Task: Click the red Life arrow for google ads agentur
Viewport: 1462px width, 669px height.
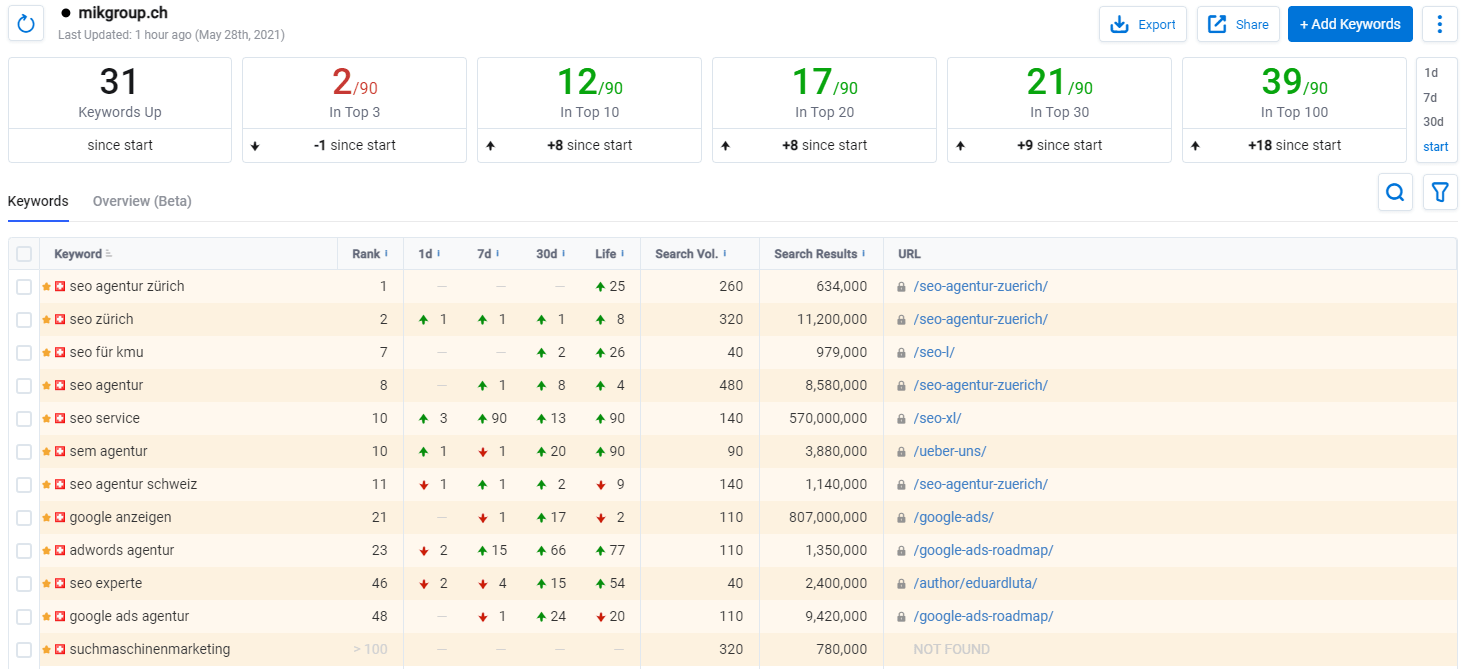Action: [x=600, y=616]
